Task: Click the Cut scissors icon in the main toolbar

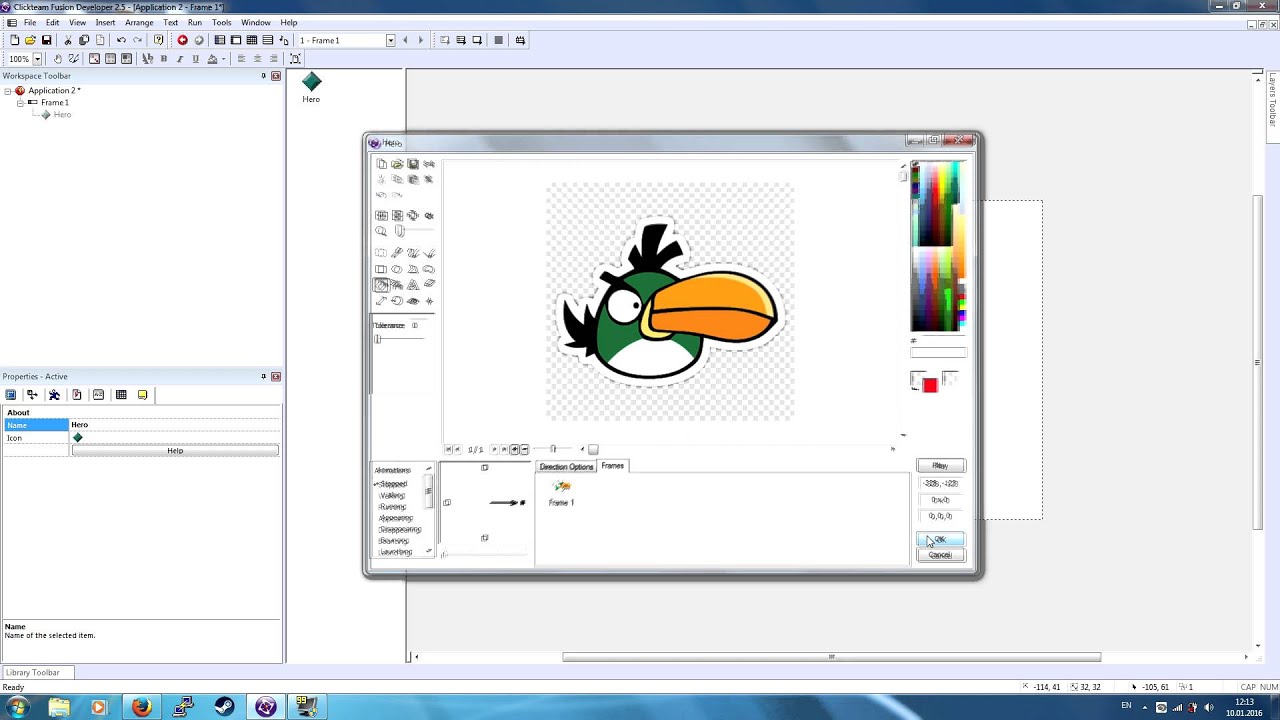Action: (x=68, y=40)
